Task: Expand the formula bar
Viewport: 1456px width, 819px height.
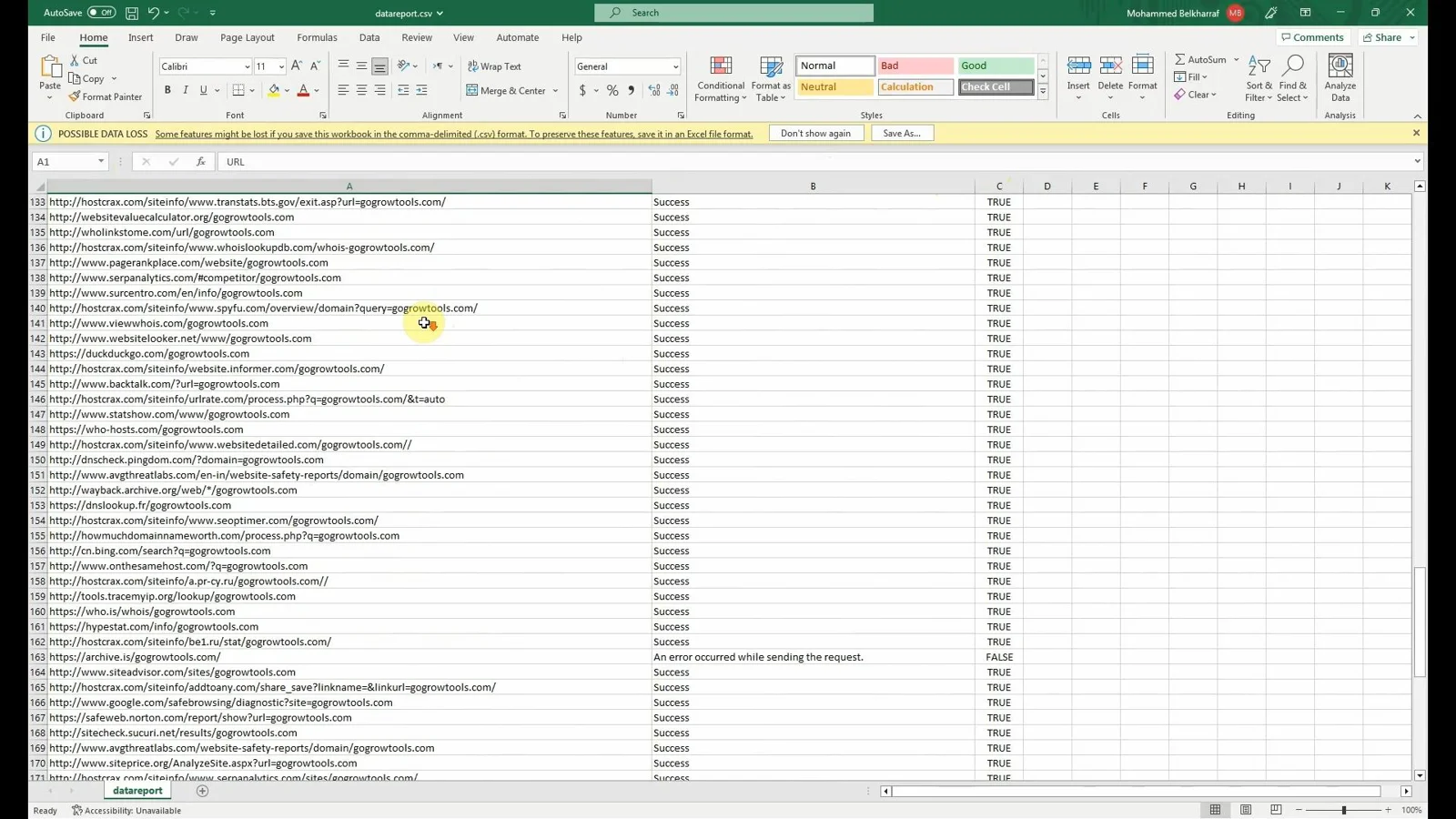Action: (1417, 162)
